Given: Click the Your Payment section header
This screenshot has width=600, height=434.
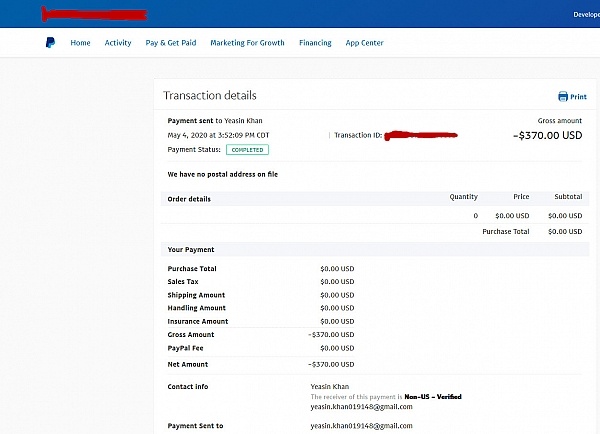Looking at the screenshot, I should point(191,249).
